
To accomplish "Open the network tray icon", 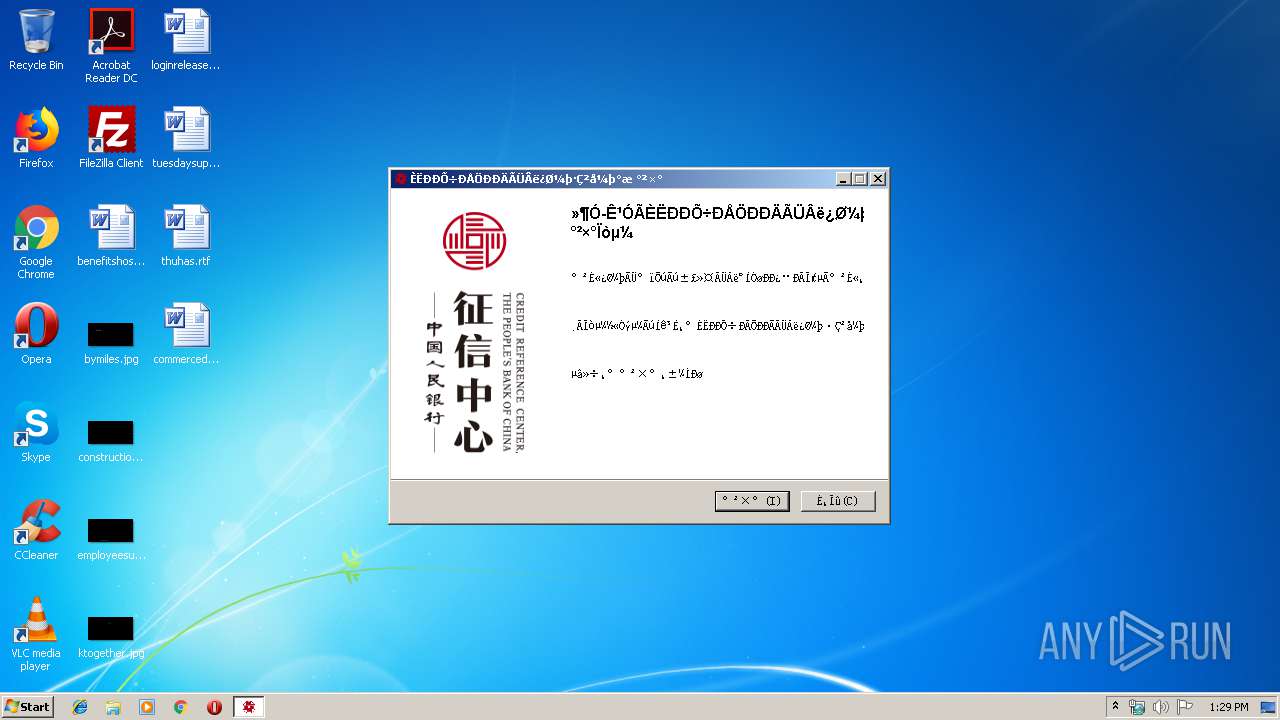I will 1137,707.
